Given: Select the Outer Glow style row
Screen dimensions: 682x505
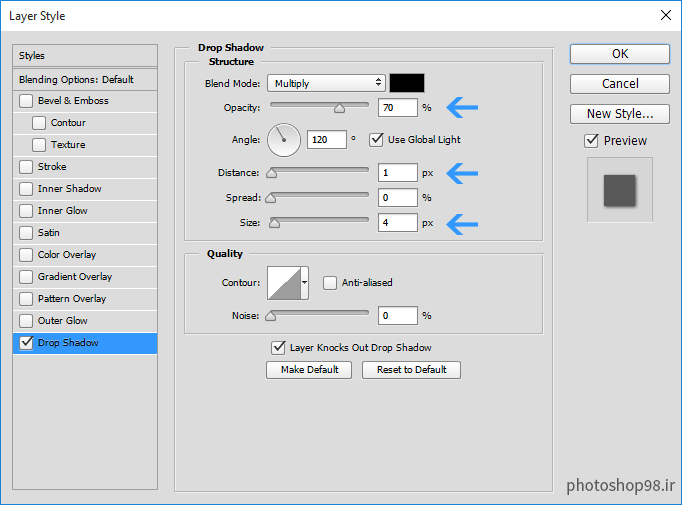Looking at the screenshot, I should pos(85,321).
